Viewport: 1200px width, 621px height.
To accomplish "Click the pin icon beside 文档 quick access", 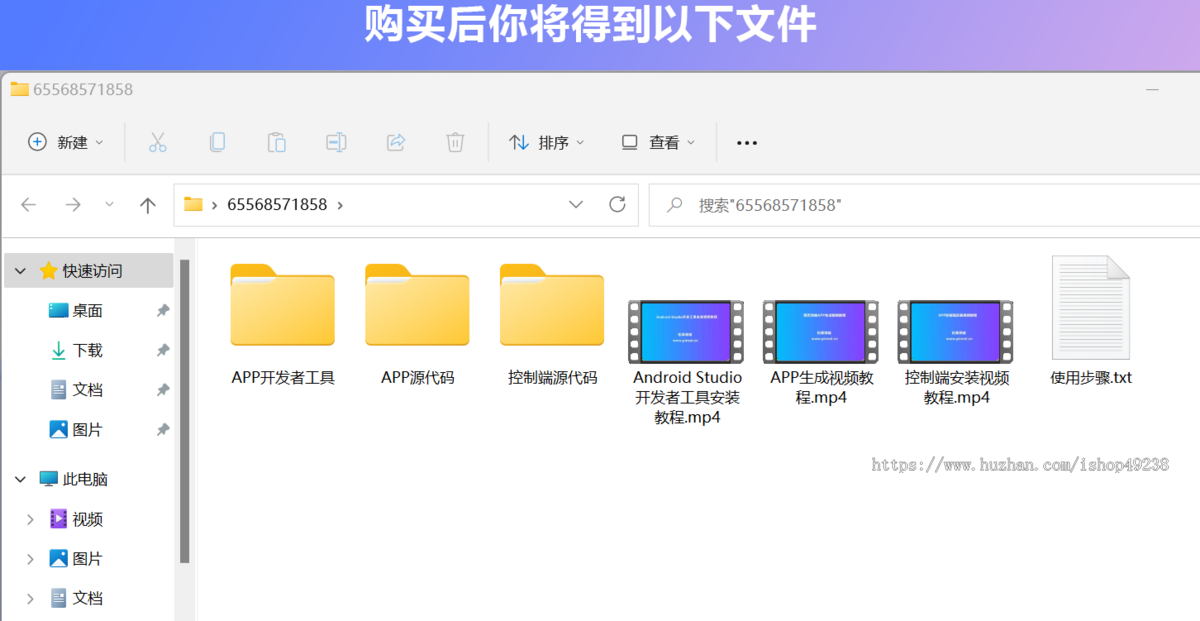I will 163,390.
